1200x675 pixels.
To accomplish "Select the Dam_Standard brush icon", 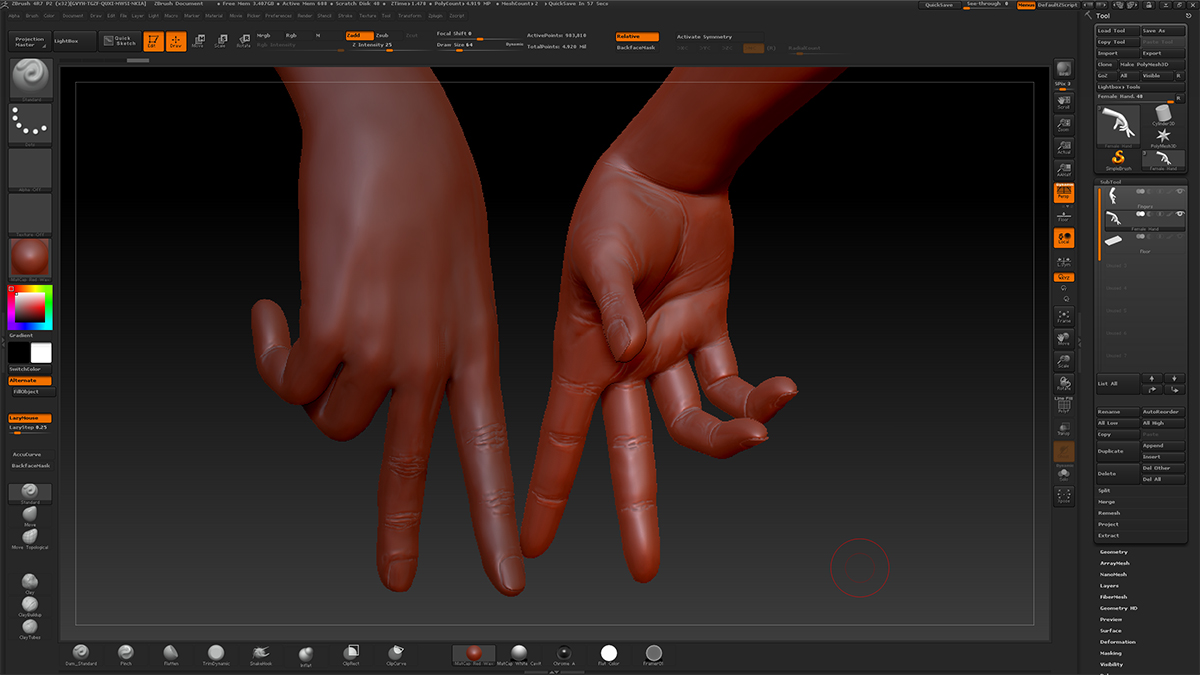I will (x=80, y=653).
